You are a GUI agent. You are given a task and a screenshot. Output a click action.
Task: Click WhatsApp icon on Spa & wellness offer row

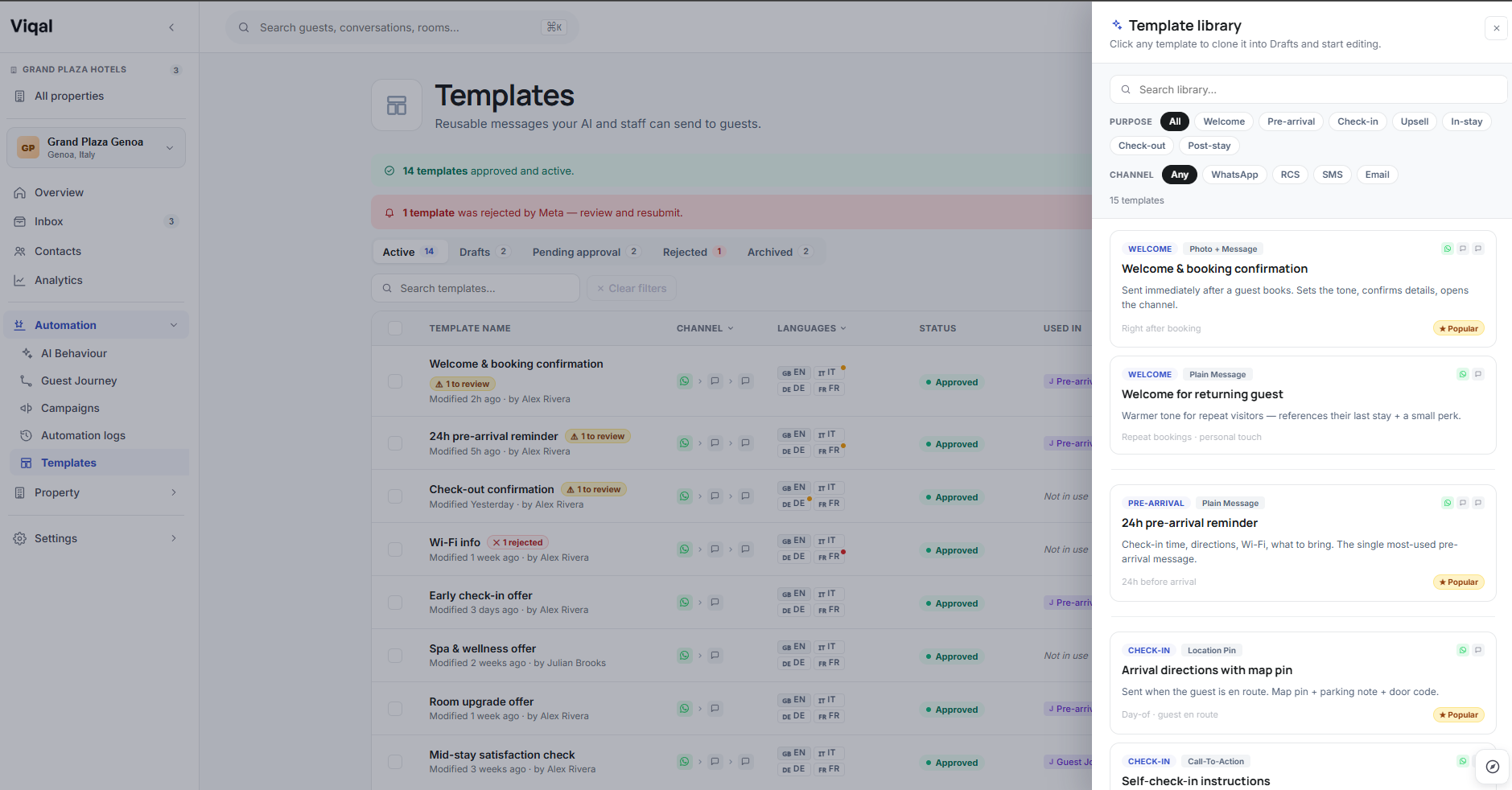pyautogui.click(x=685, y=656)
